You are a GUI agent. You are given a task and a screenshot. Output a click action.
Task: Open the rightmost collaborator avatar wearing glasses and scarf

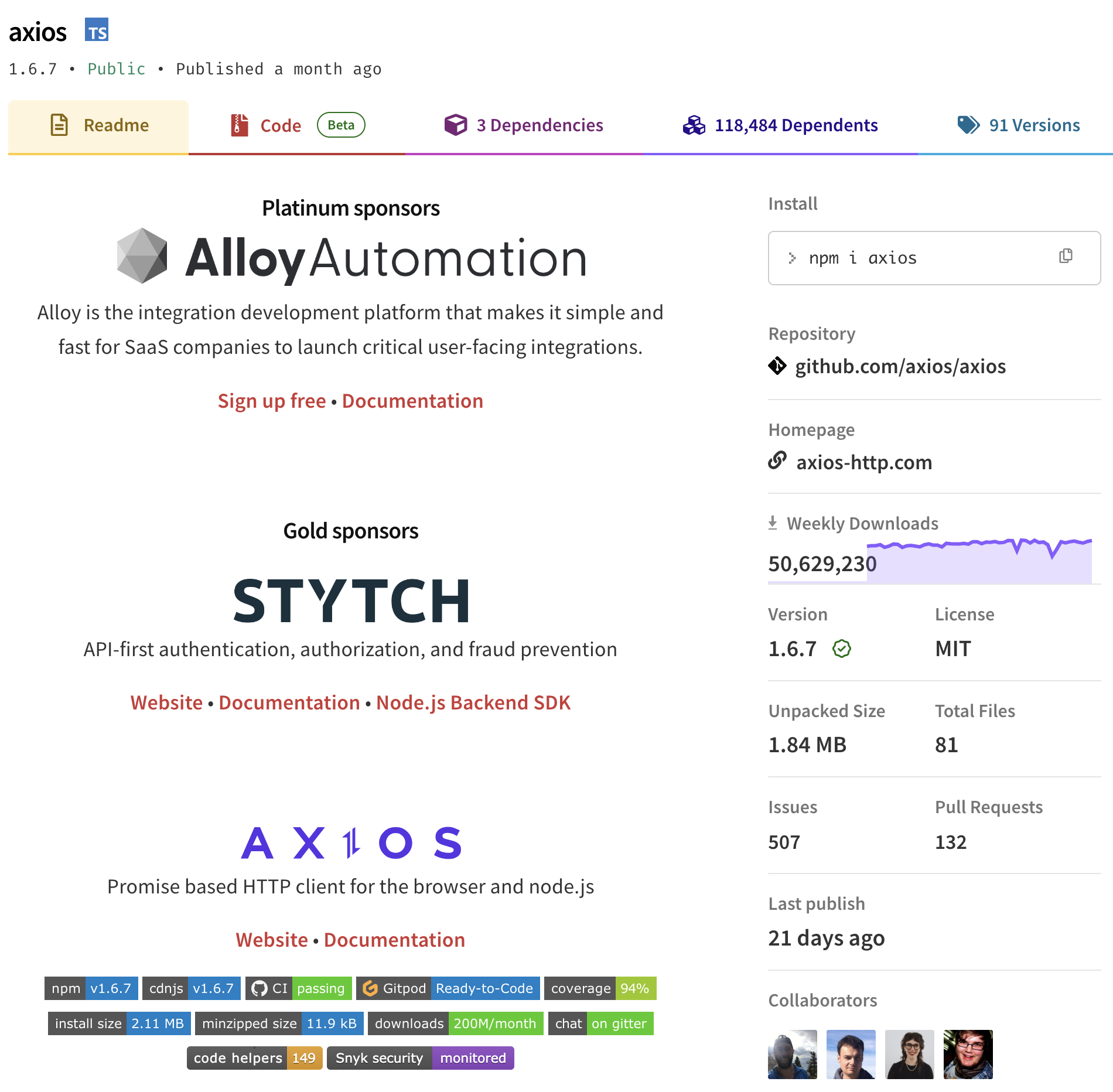pos(968,1055)
